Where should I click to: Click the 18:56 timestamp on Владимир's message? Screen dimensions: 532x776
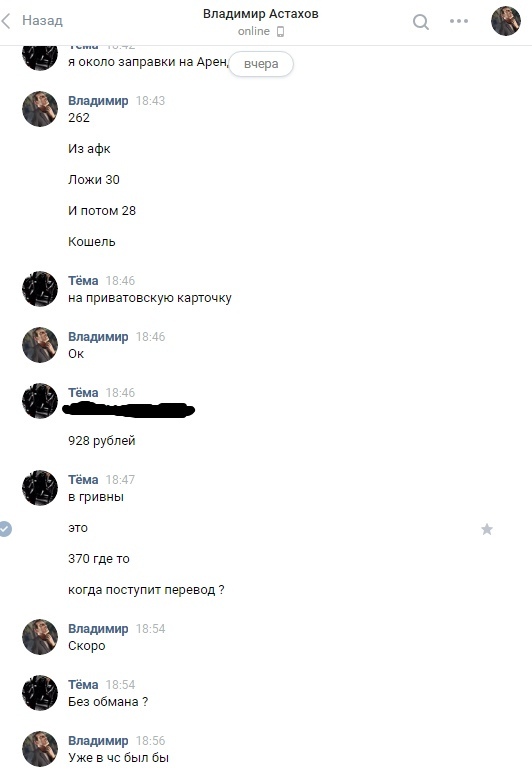150,741
